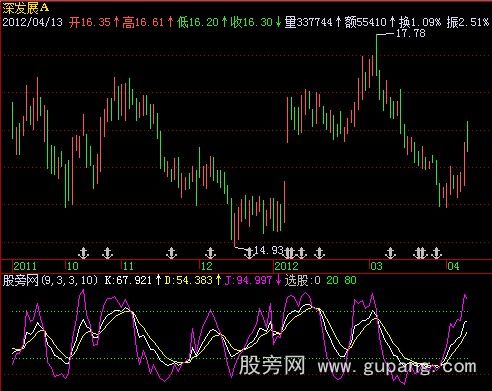Click the green 80 reference level value
492x391 pixels.
(x=350, y=280)
